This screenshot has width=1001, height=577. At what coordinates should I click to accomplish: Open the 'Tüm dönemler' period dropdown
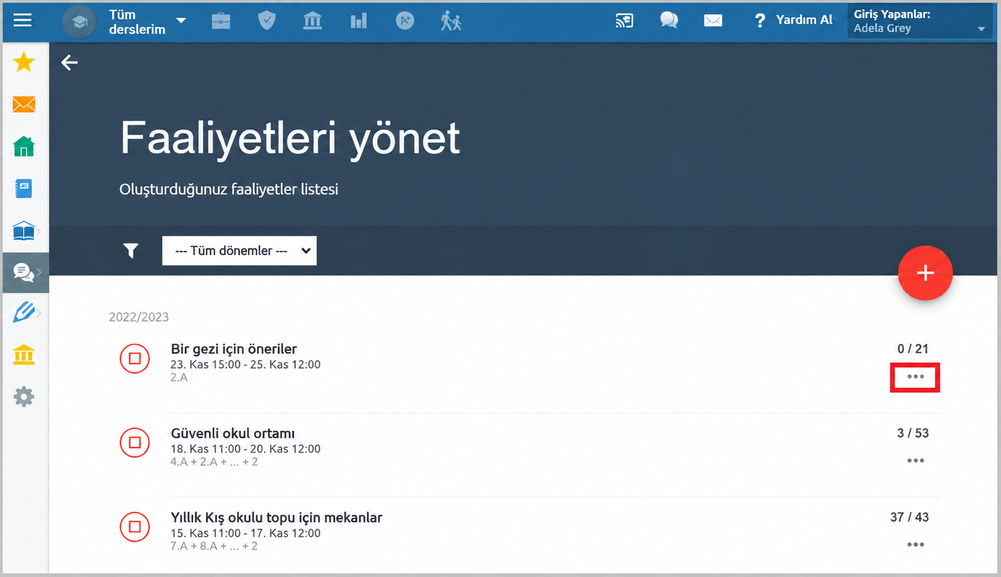click(239, 251)
